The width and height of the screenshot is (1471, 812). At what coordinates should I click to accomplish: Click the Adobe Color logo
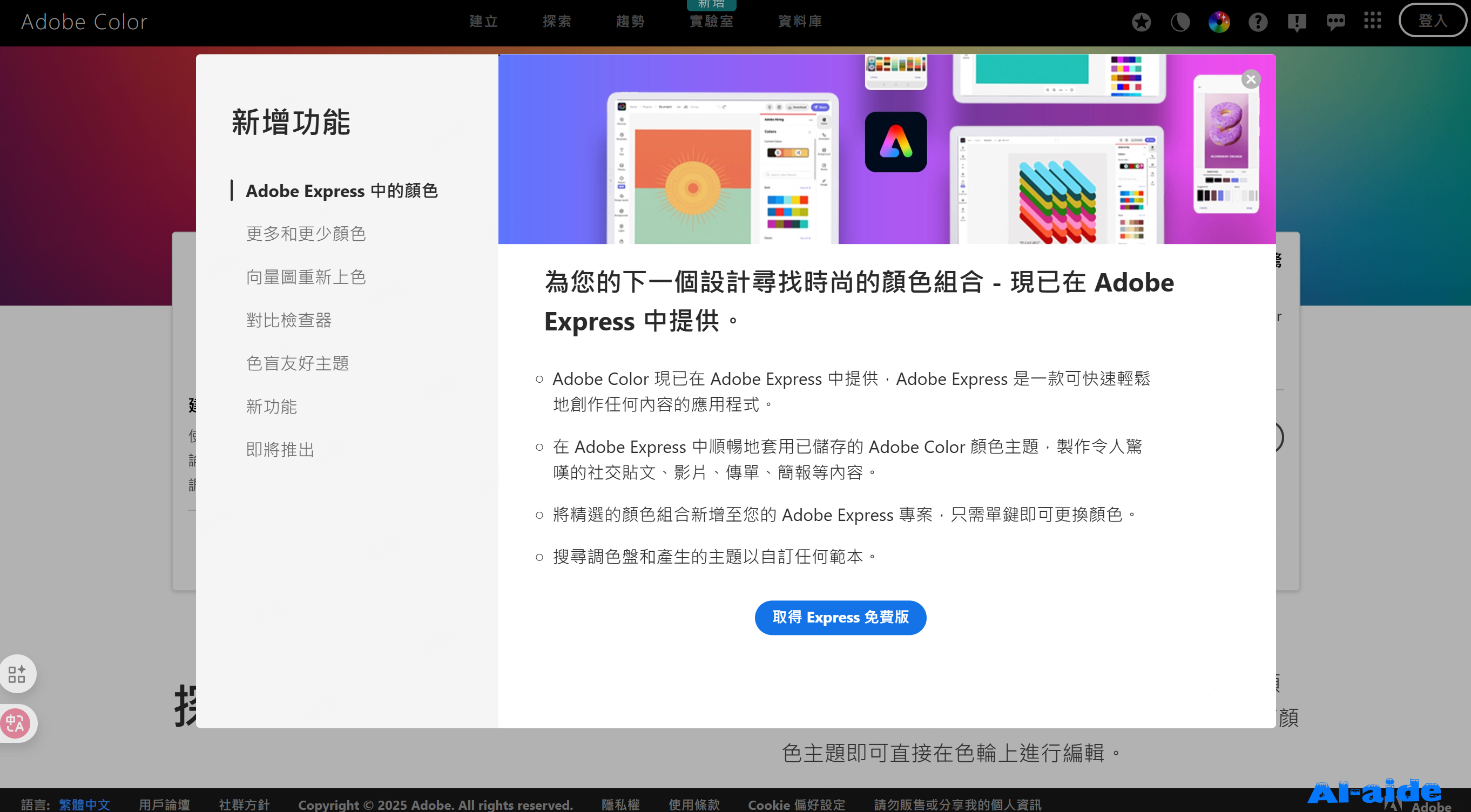(84, 22)
